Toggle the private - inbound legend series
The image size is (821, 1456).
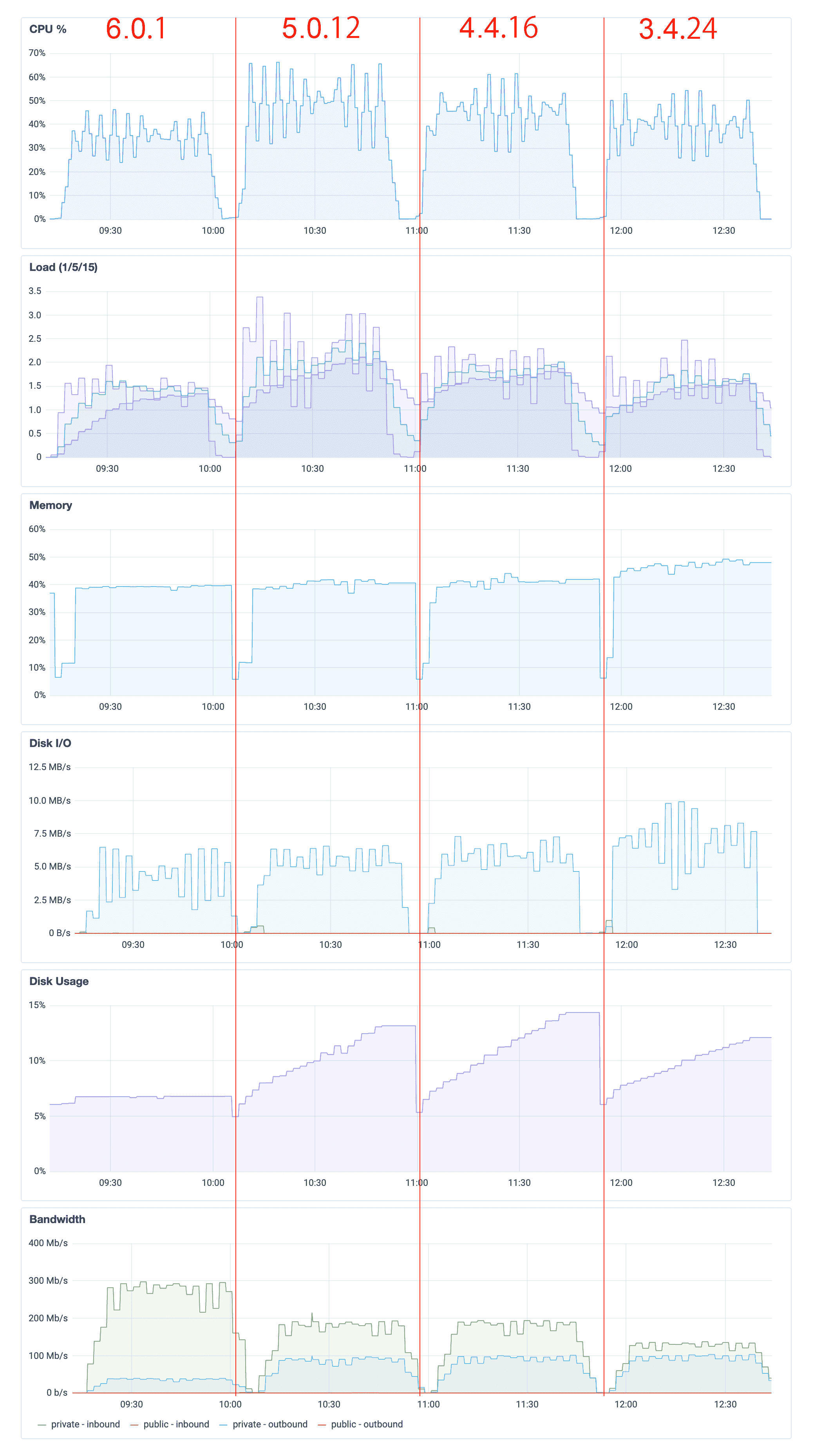[85, 1424]
